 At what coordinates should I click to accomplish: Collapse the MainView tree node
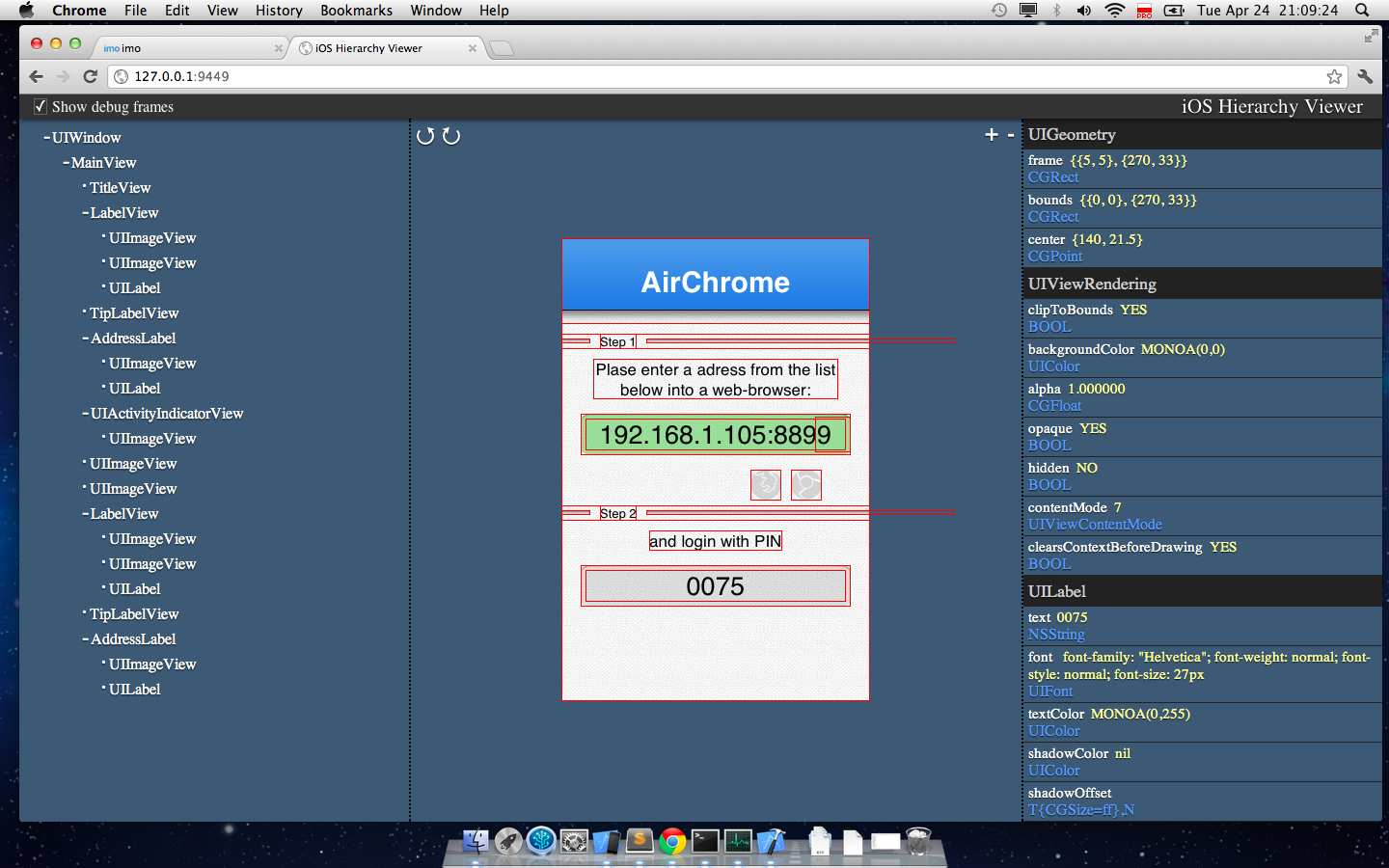tap(66, 163)
